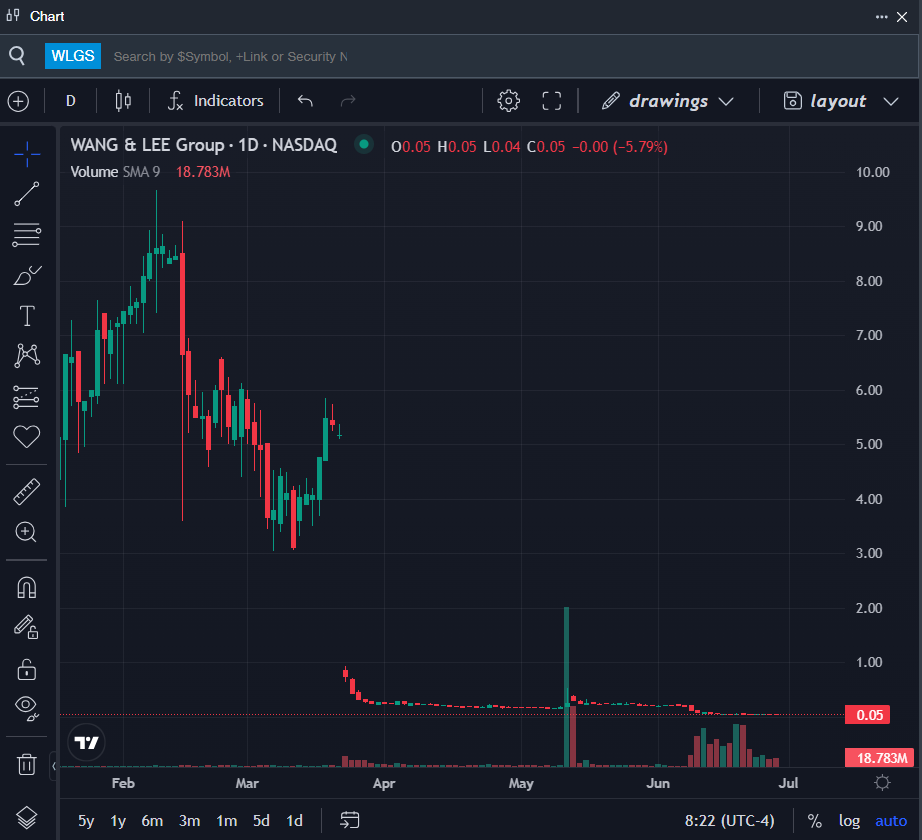Redo the chart action
Image resolution: width=922 pixels, height=840 pixels.
pos(348,101)
